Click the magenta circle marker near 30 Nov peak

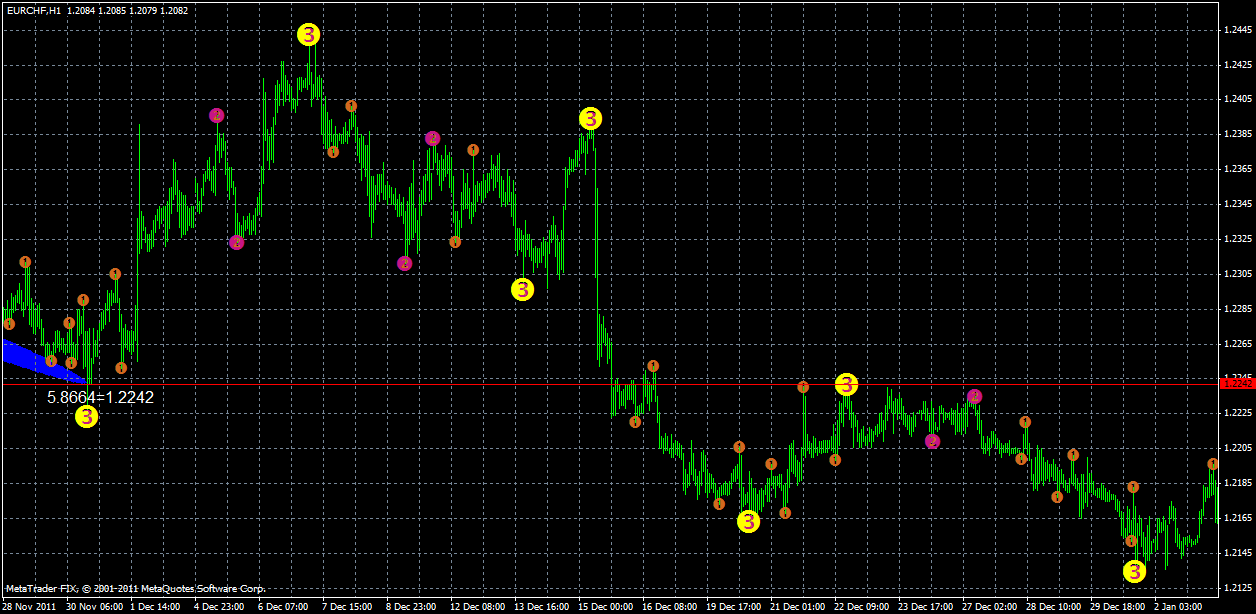[x=215, y=114]
